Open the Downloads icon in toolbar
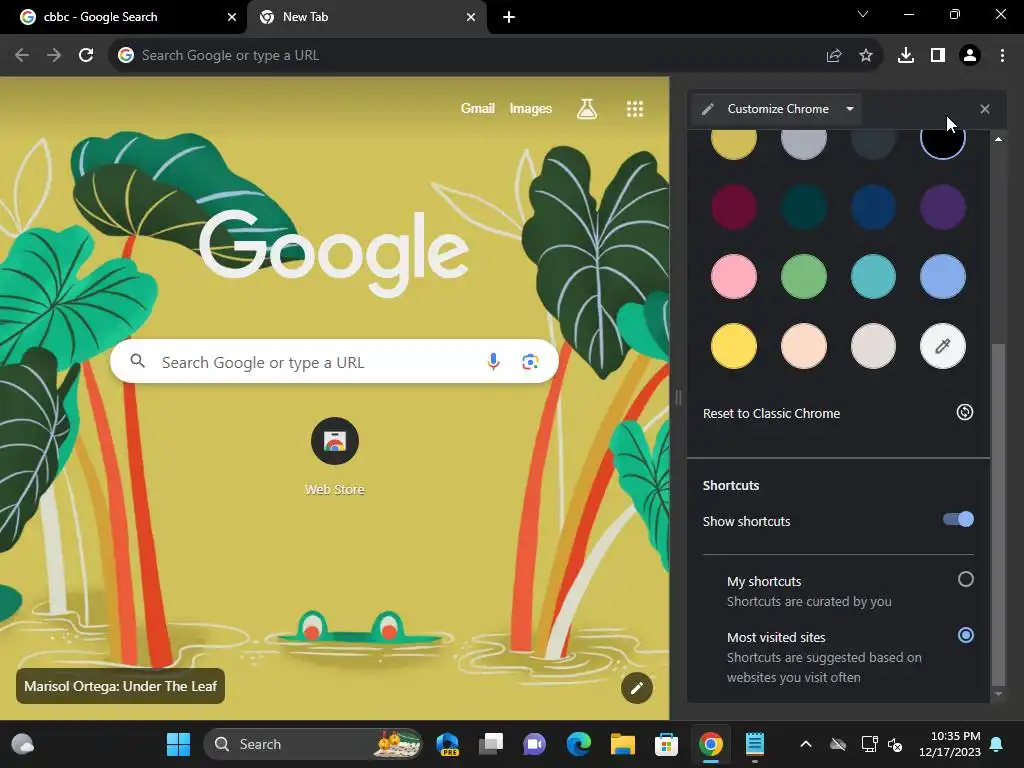Viewport: 1024px width, 768px height. click(906, 56)
